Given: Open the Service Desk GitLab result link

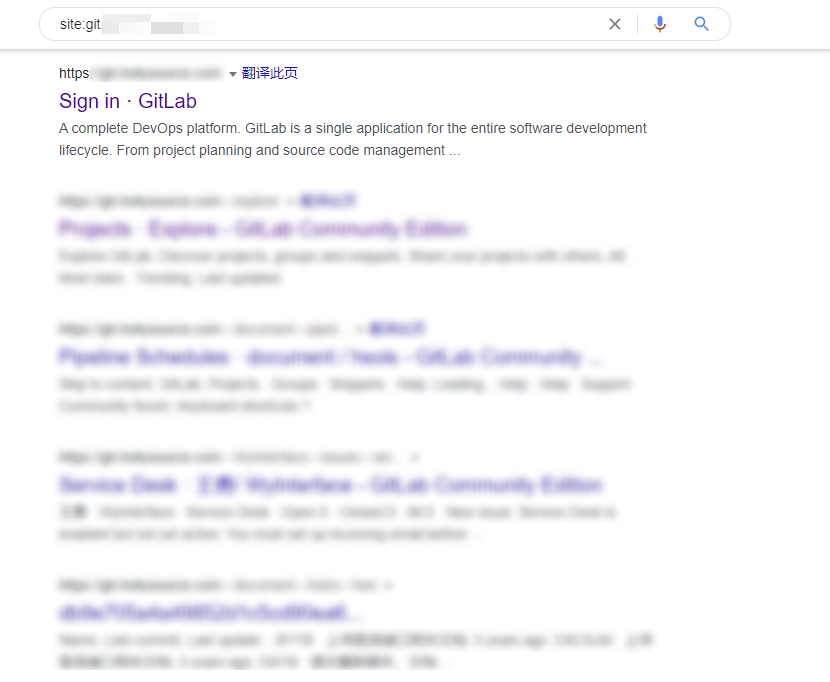Looking at the screenshot, I should pos(331,484).
